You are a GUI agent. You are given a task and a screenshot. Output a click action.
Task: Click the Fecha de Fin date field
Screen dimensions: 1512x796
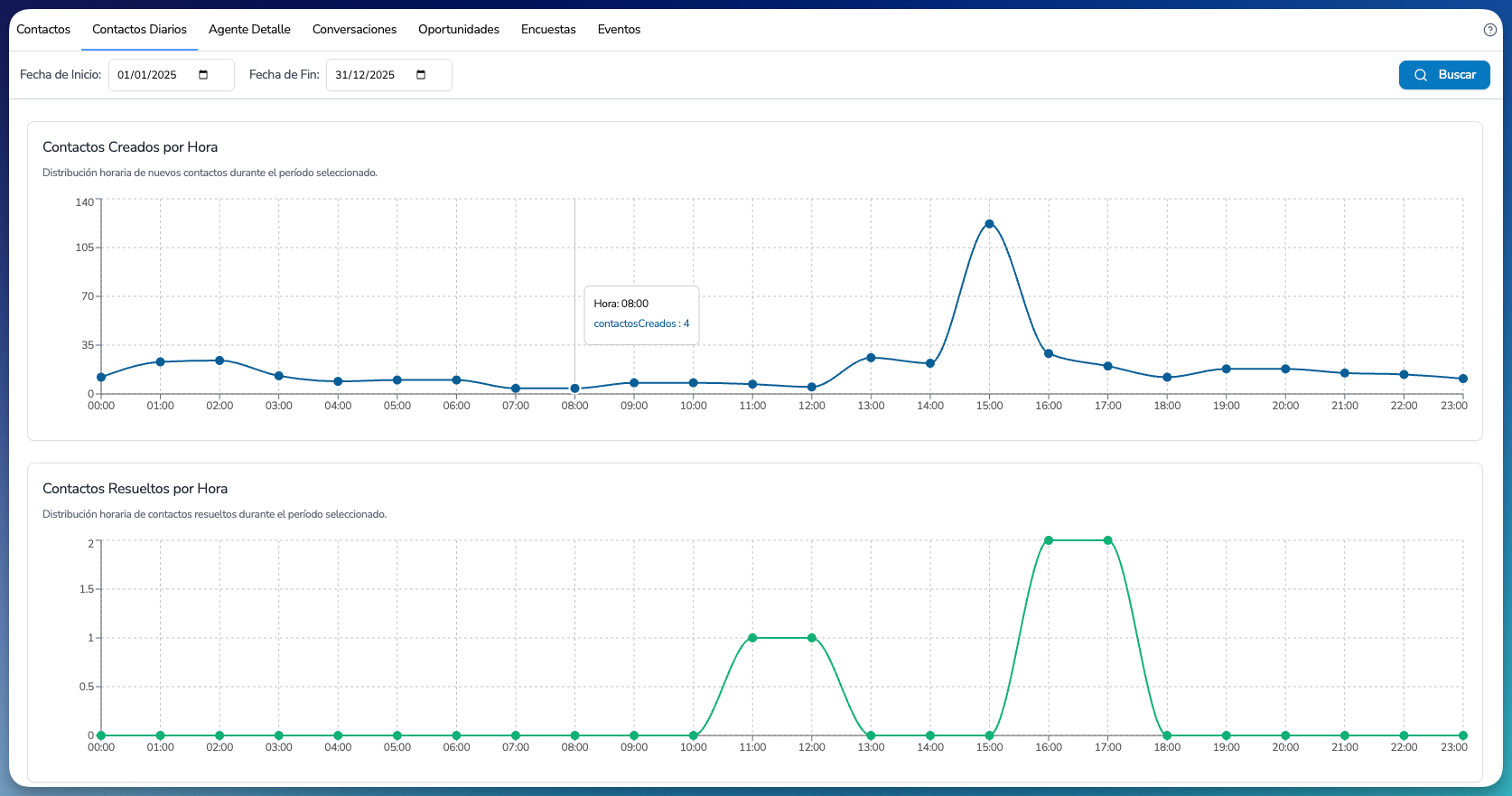point(389,75)
